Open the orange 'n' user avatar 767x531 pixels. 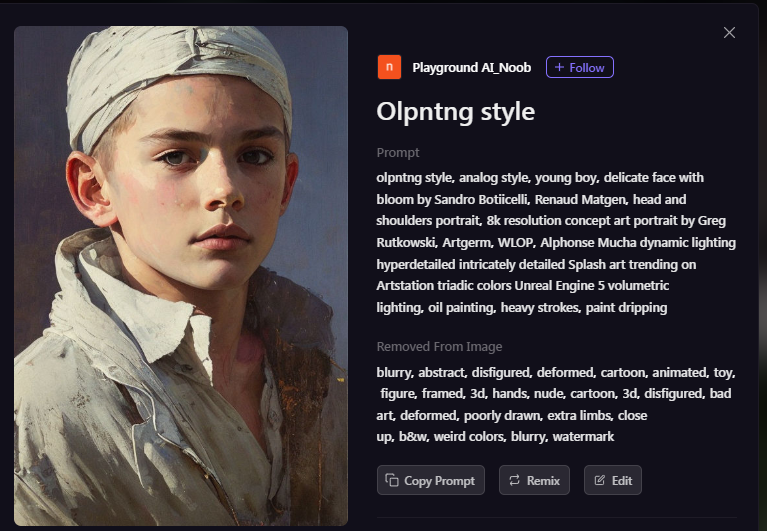point(389,67)
